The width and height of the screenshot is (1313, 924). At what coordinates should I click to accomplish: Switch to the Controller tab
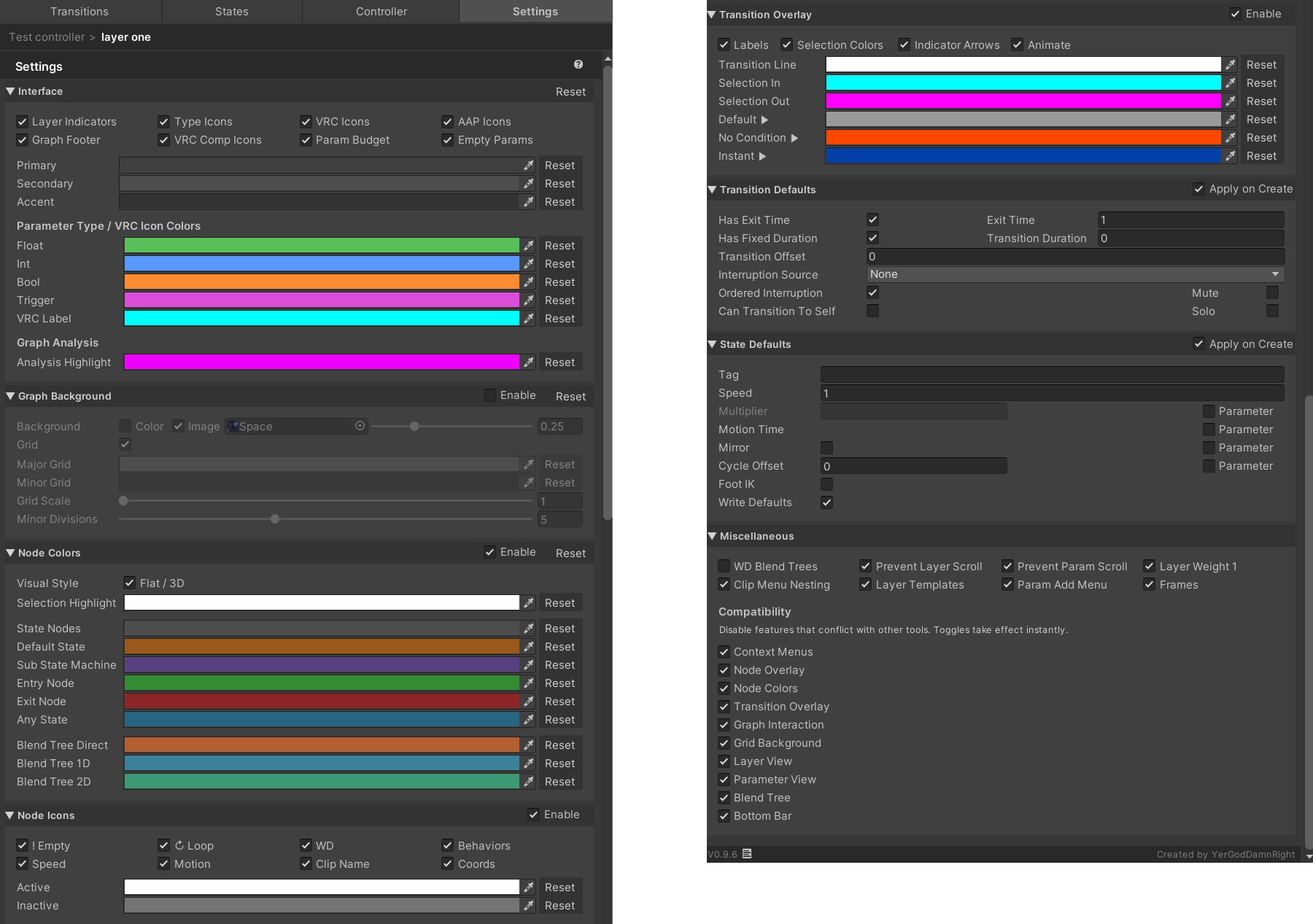pyautogui.click(x=381, y=12)
